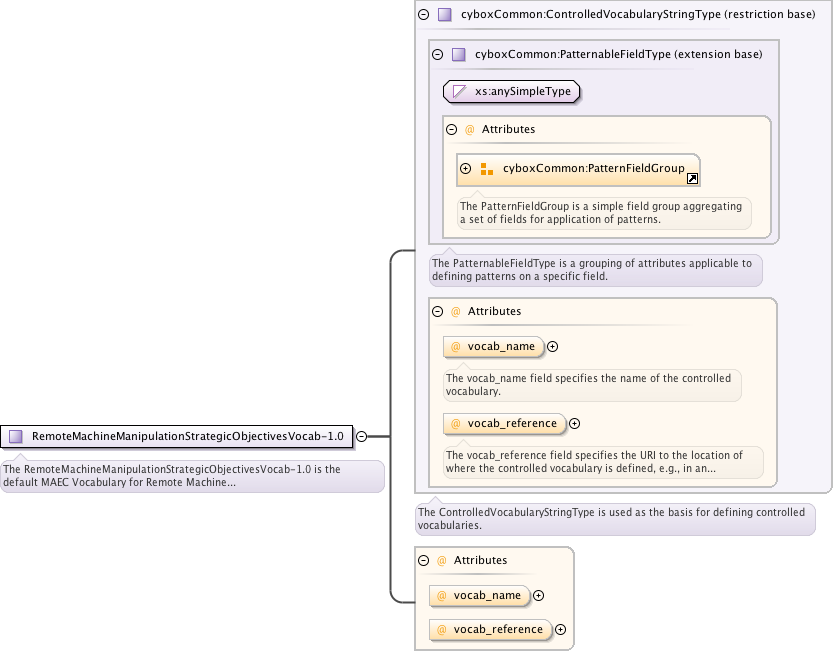Click the type icon next to cyboxCommon:PatternableFieldType
The width and height of the screenshot is (834, 652).
coord(459,55)
